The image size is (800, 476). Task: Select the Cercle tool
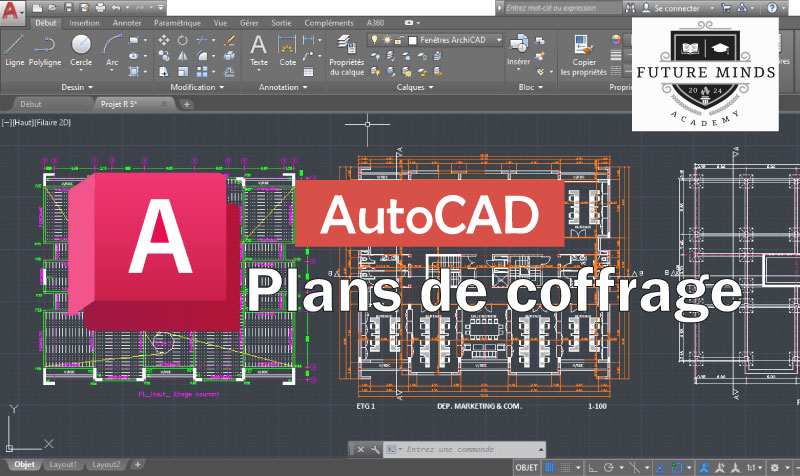(x=81, y=51)
